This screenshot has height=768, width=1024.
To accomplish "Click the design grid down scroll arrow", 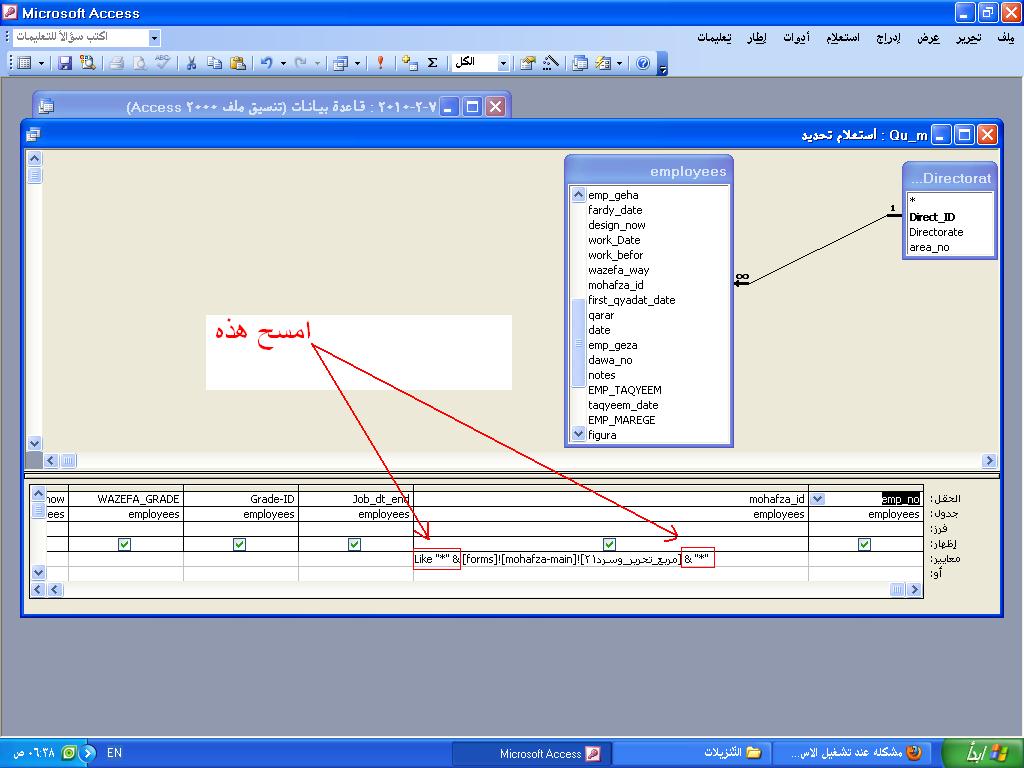I will [38, 573].
